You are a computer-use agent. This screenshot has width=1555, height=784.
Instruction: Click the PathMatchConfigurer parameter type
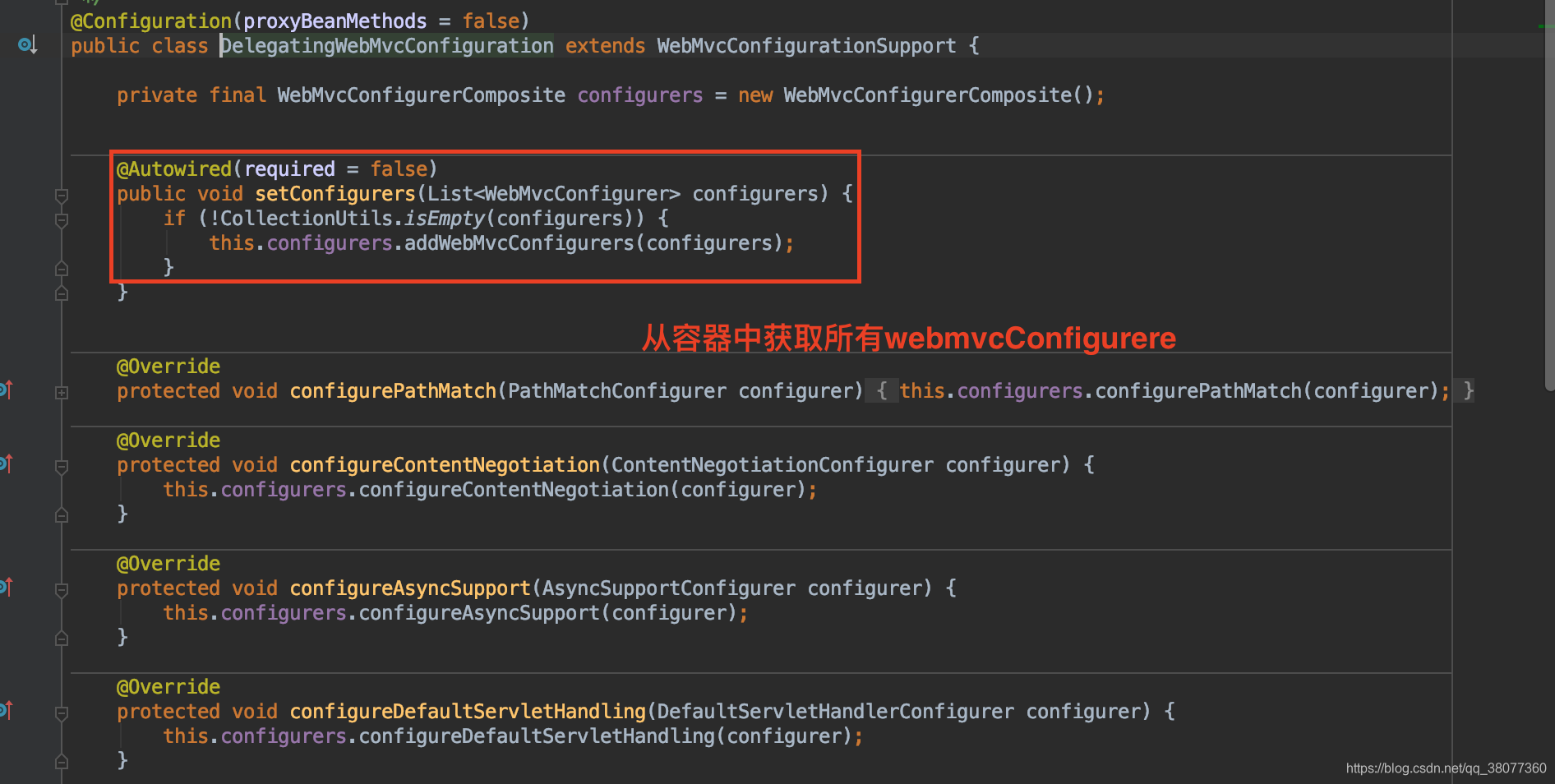coord(617,391)
